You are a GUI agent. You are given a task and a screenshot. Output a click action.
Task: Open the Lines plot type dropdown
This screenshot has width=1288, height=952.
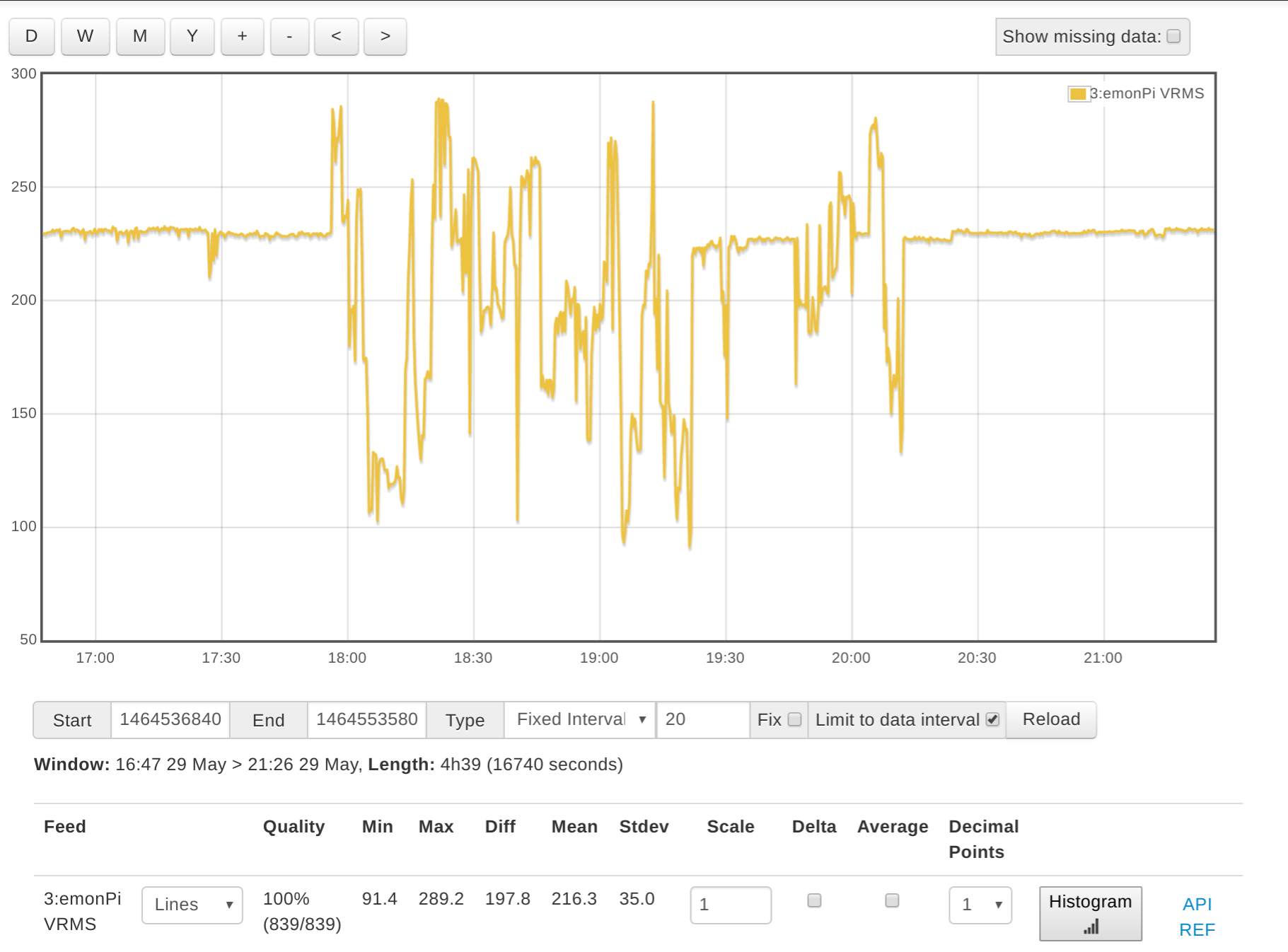[192, 905]
